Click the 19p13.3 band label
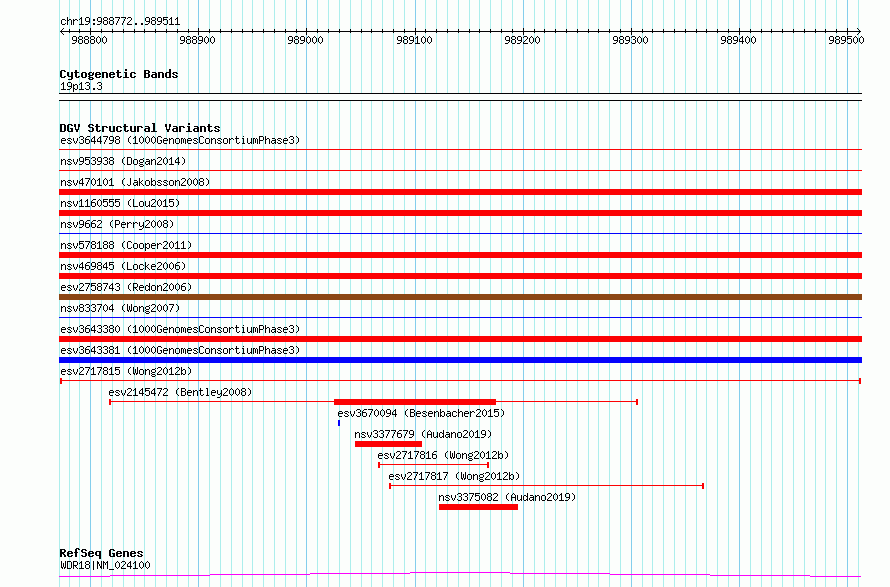Image resolution: width=890 pixels, height=587 pixels. pyautogui.click(x=81, y=86)
